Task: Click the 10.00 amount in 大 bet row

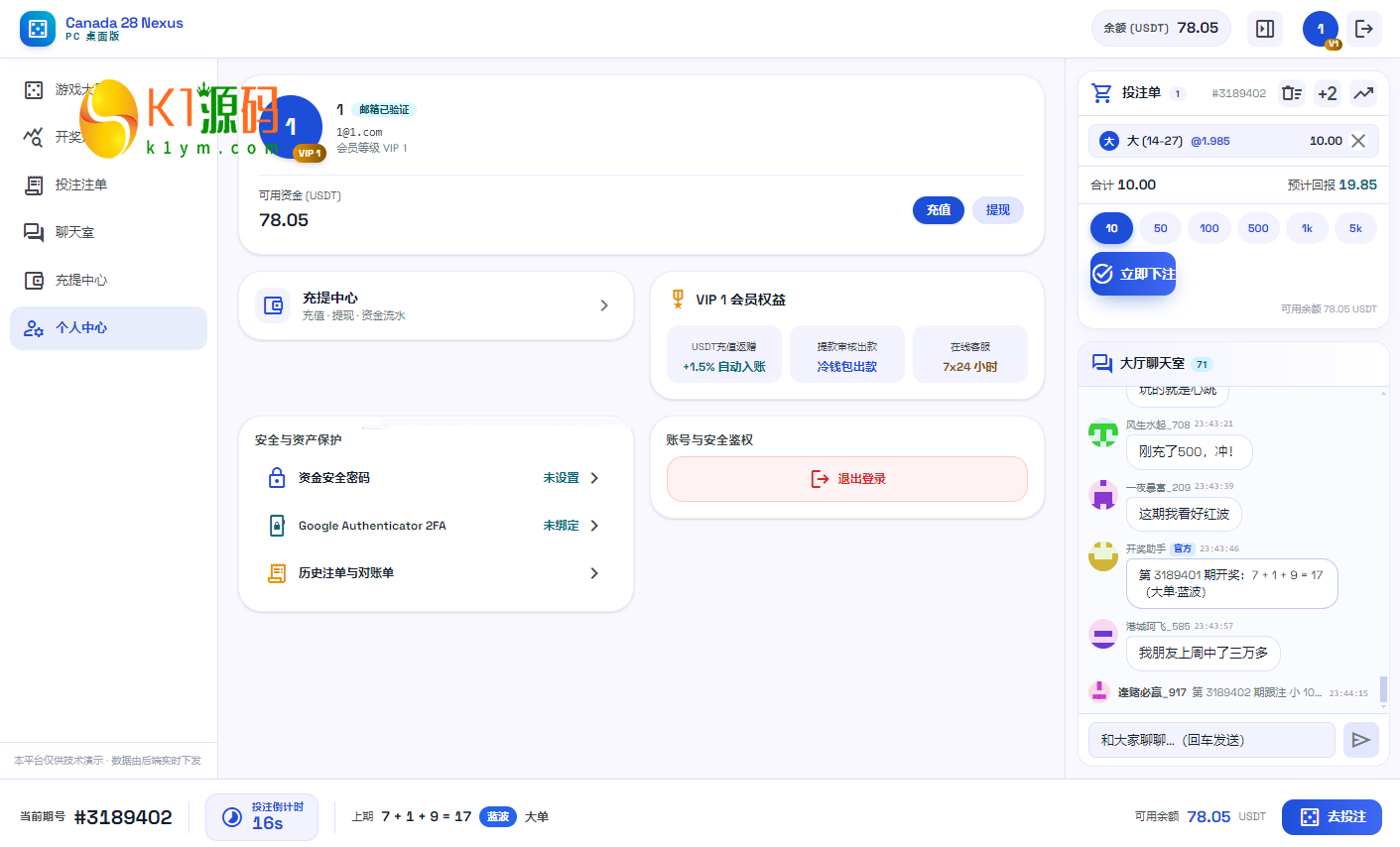Action: (1326, 141)
